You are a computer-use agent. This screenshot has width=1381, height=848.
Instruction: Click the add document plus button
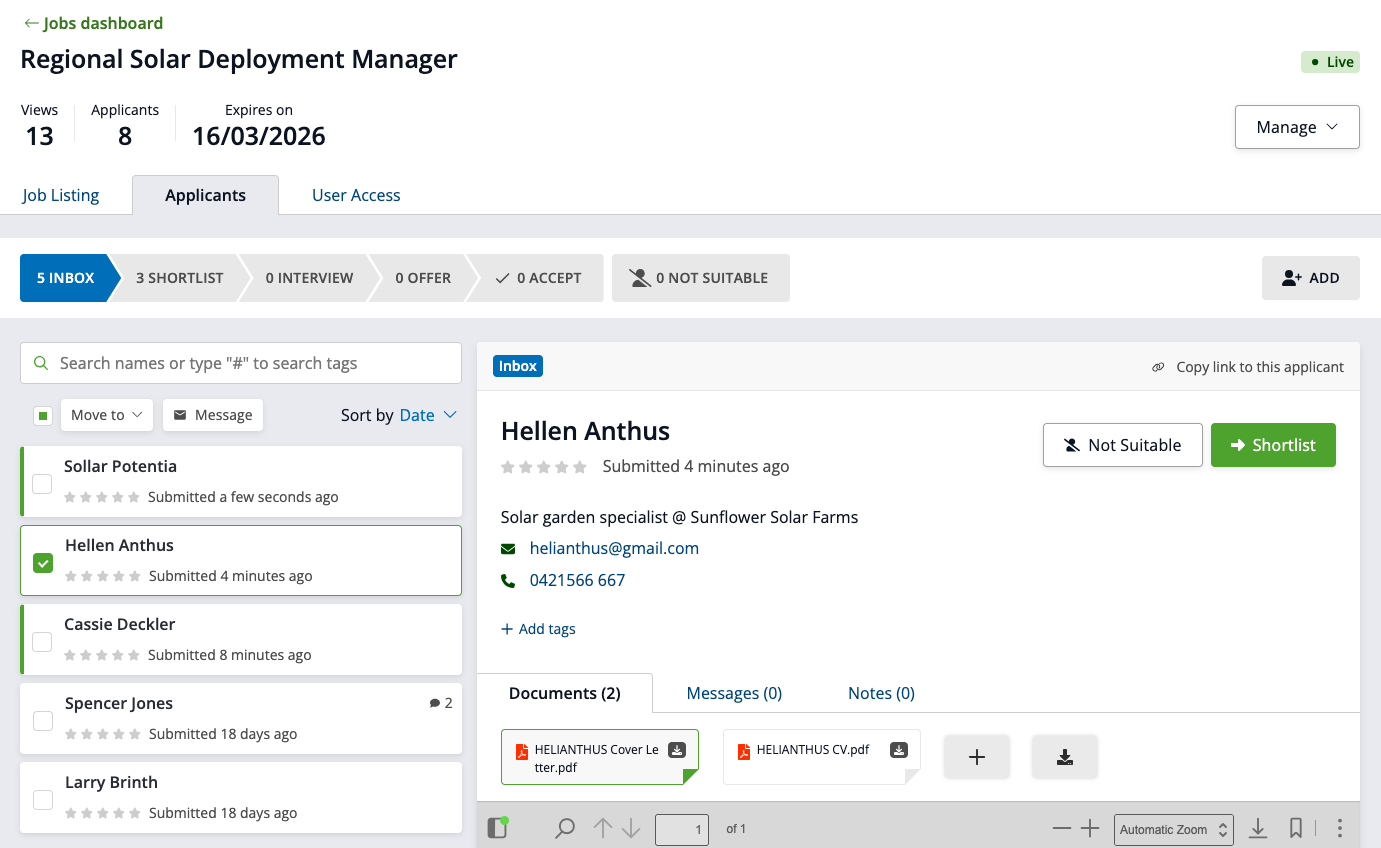tap(977, 757)
